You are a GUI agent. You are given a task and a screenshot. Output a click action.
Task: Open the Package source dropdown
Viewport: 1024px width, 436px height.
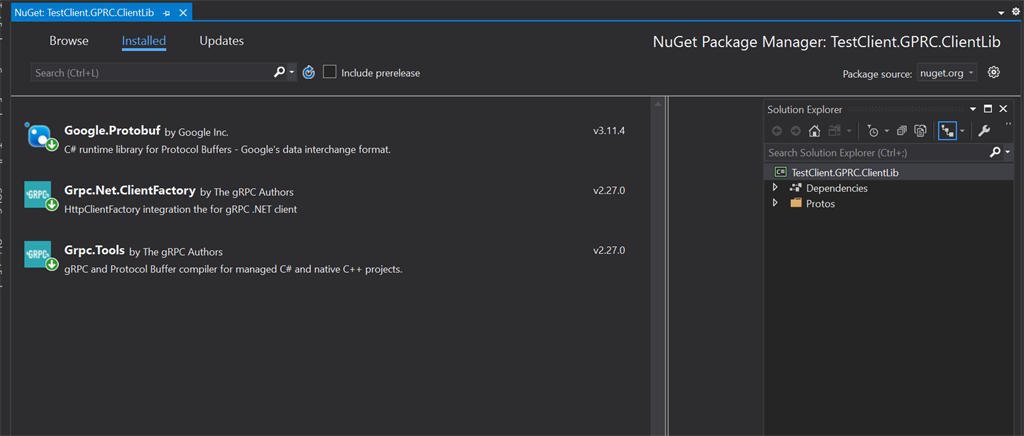(947, 73)
